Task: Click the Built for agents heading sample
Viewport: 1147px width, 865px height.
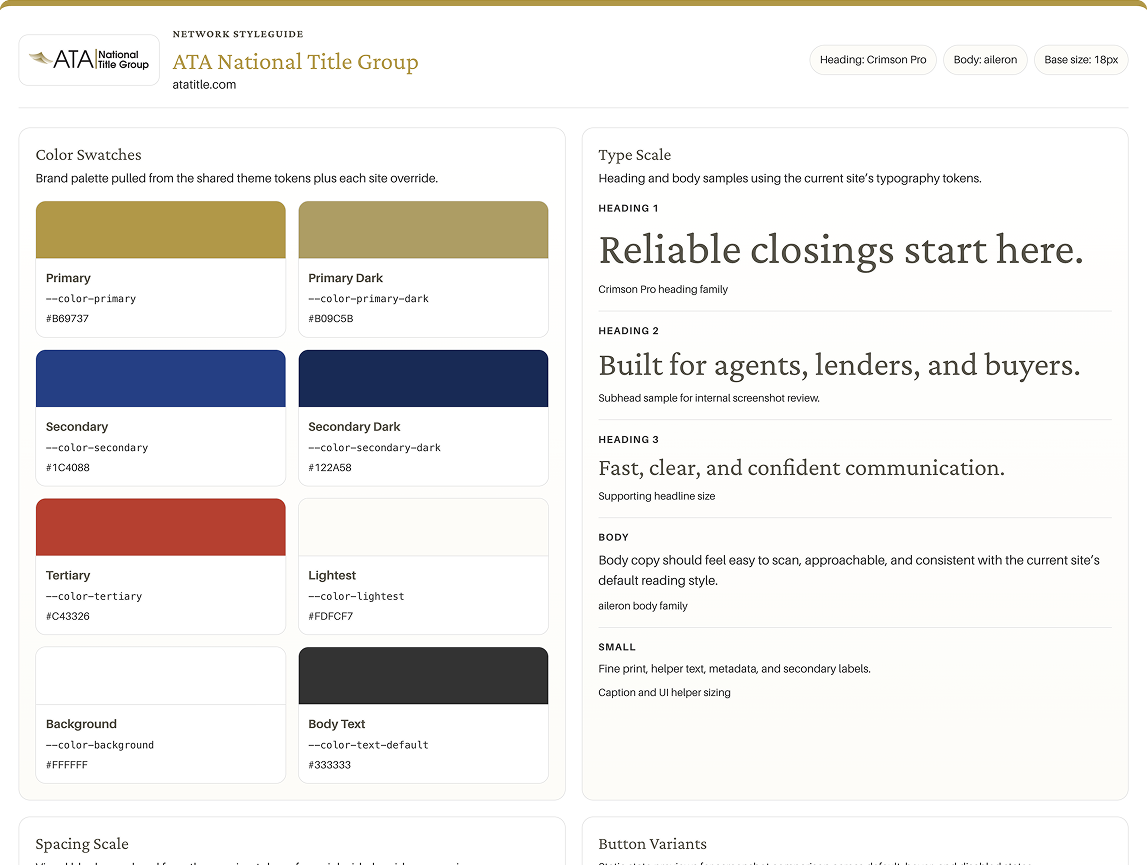Action: pos(838,366)
